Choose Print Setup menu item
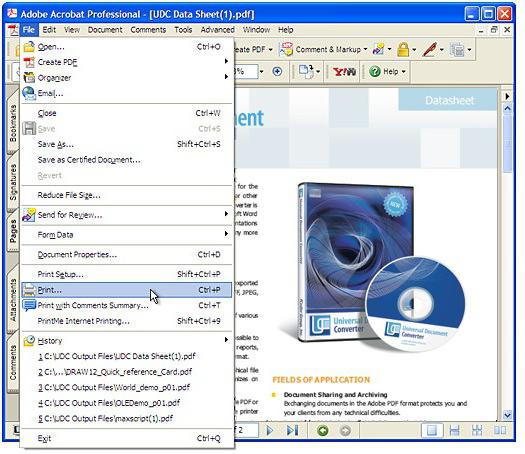 pyautogui.click(x=127, y=274)
